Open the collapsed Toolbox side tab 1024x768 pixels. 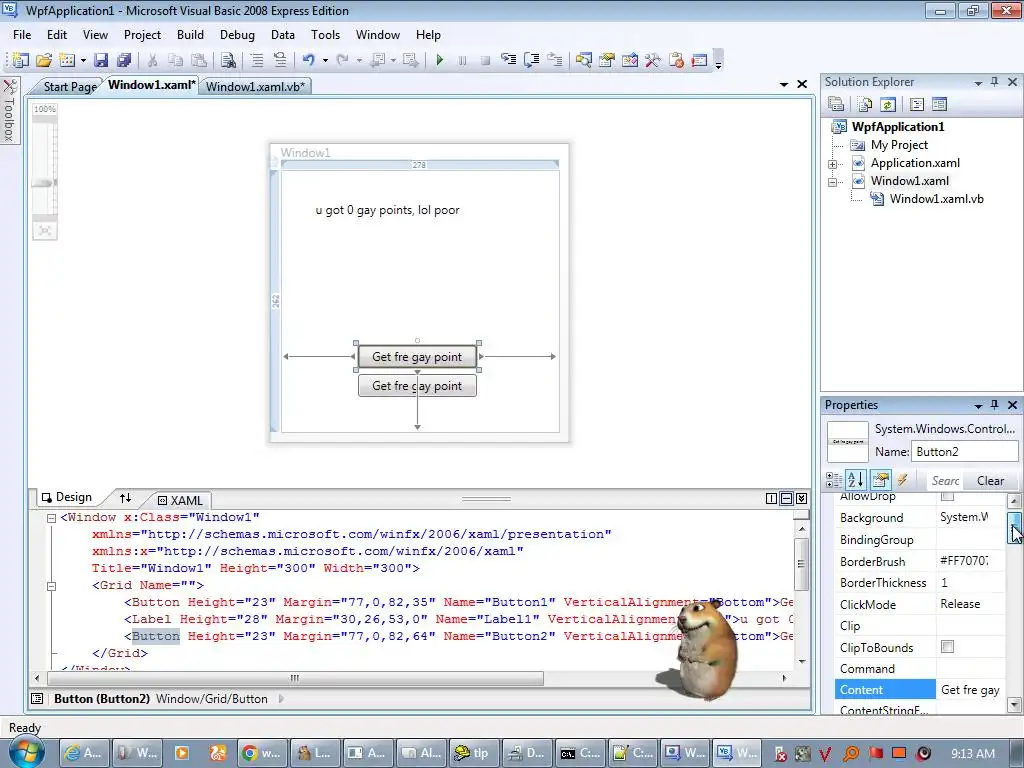click(x=9, y=111)
